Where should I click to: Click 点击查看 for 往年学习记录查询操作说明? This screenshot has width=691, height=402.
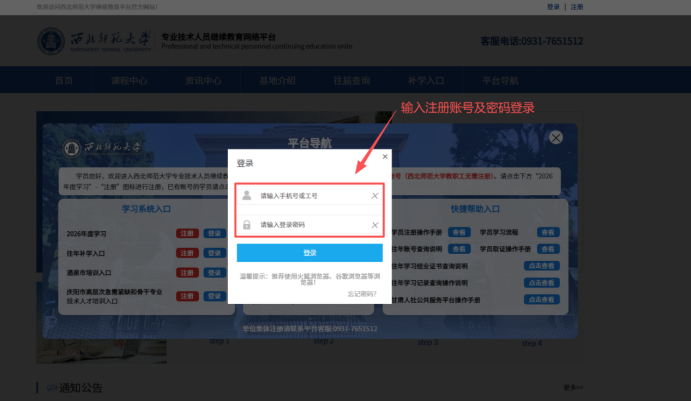point(542,283)
